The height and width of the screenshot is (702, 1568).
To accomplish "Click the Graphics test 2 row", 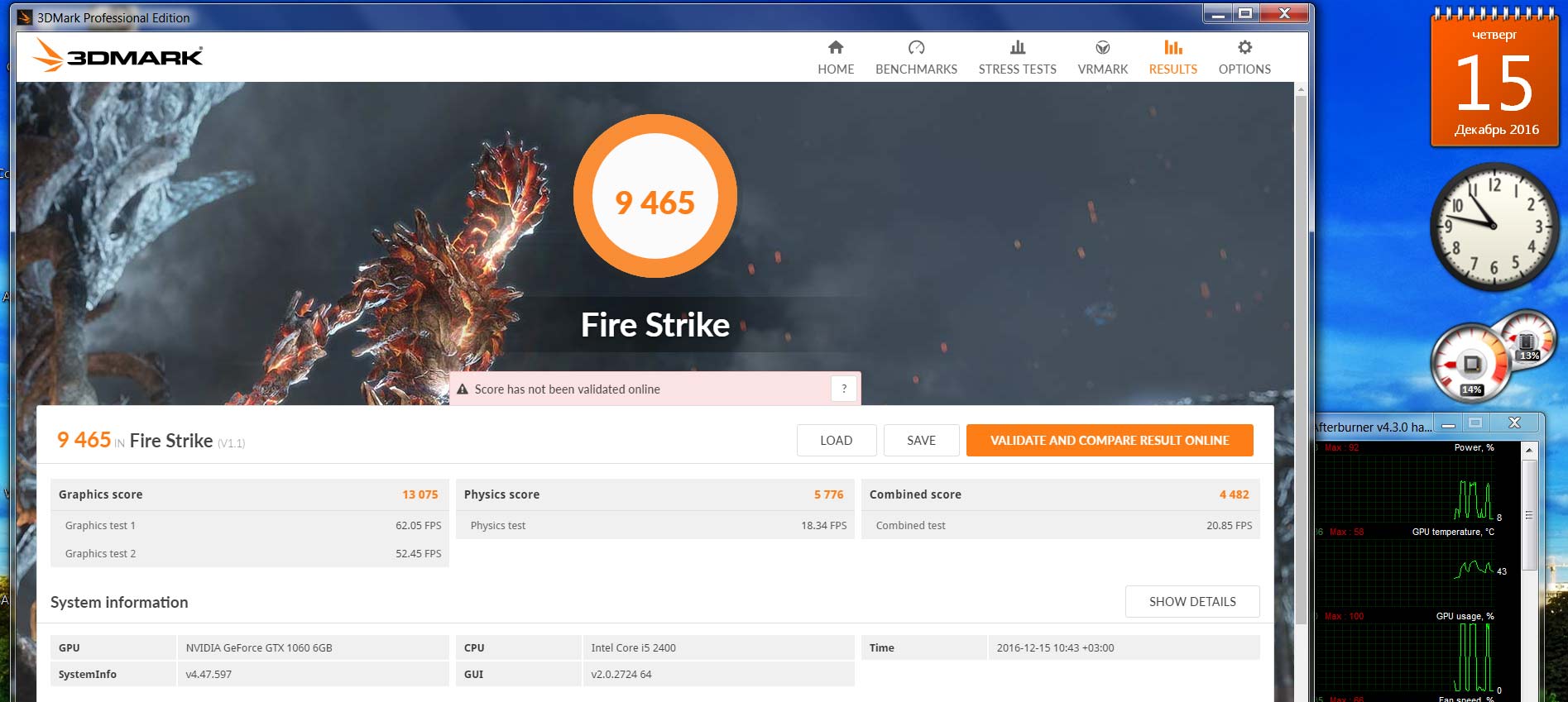I will coord(250,553).
